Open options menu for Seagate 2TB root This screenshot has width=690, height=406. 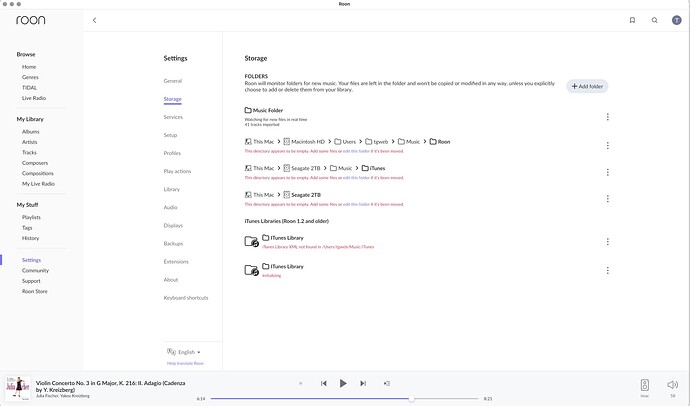[607, 199]
